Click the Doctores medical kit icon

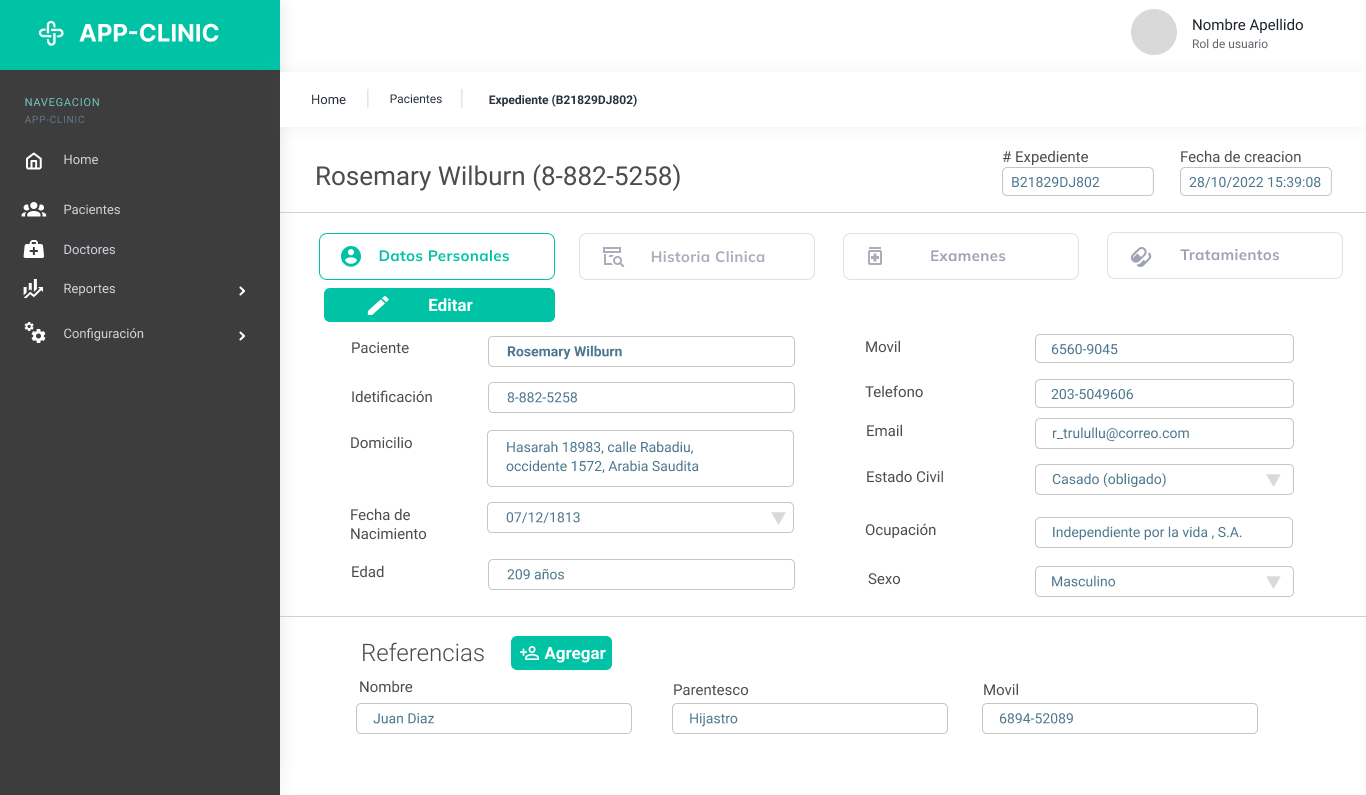point(34,250)
